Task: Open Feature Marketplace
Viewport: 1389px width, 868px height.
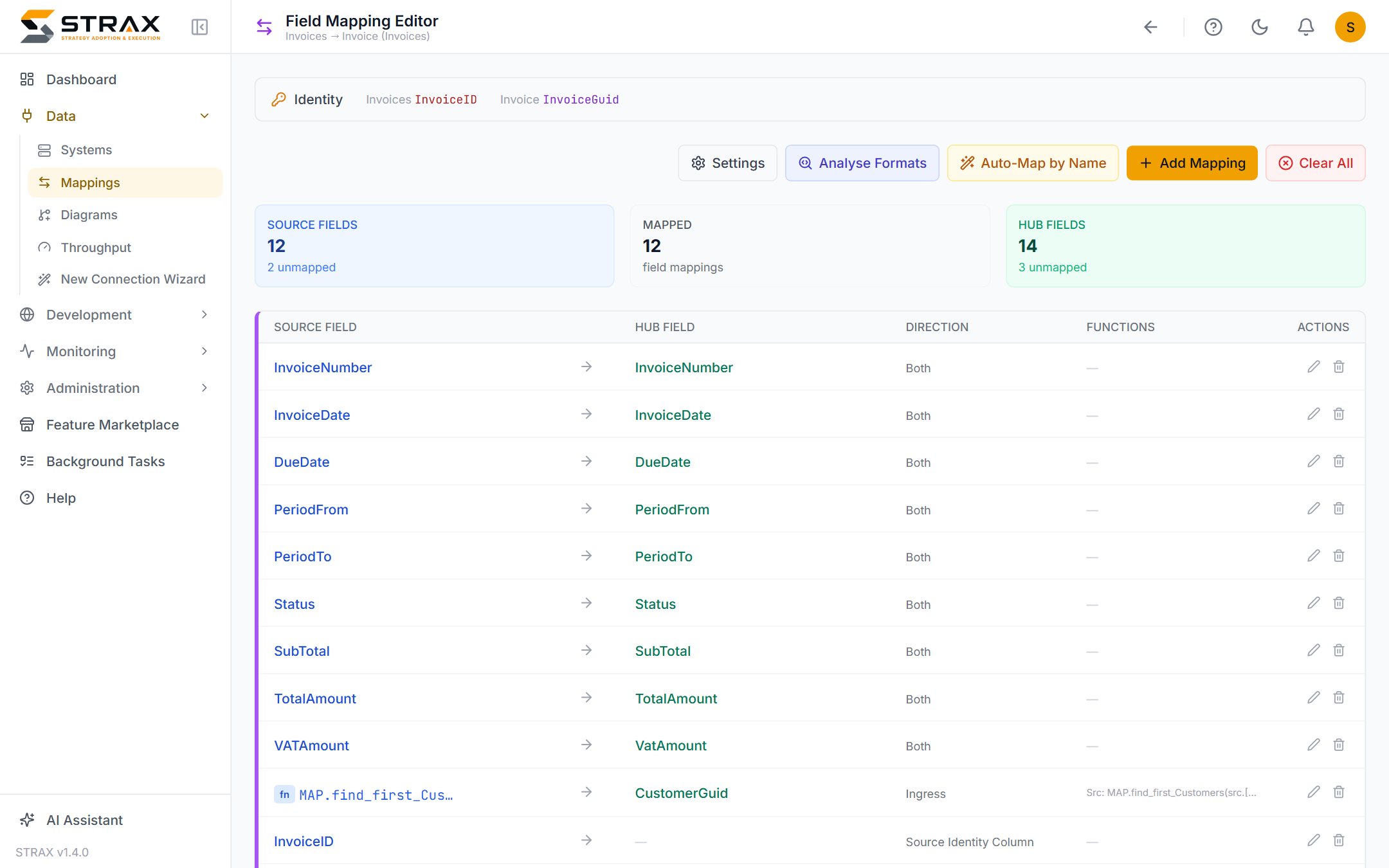Action: (x=116, y=424)
